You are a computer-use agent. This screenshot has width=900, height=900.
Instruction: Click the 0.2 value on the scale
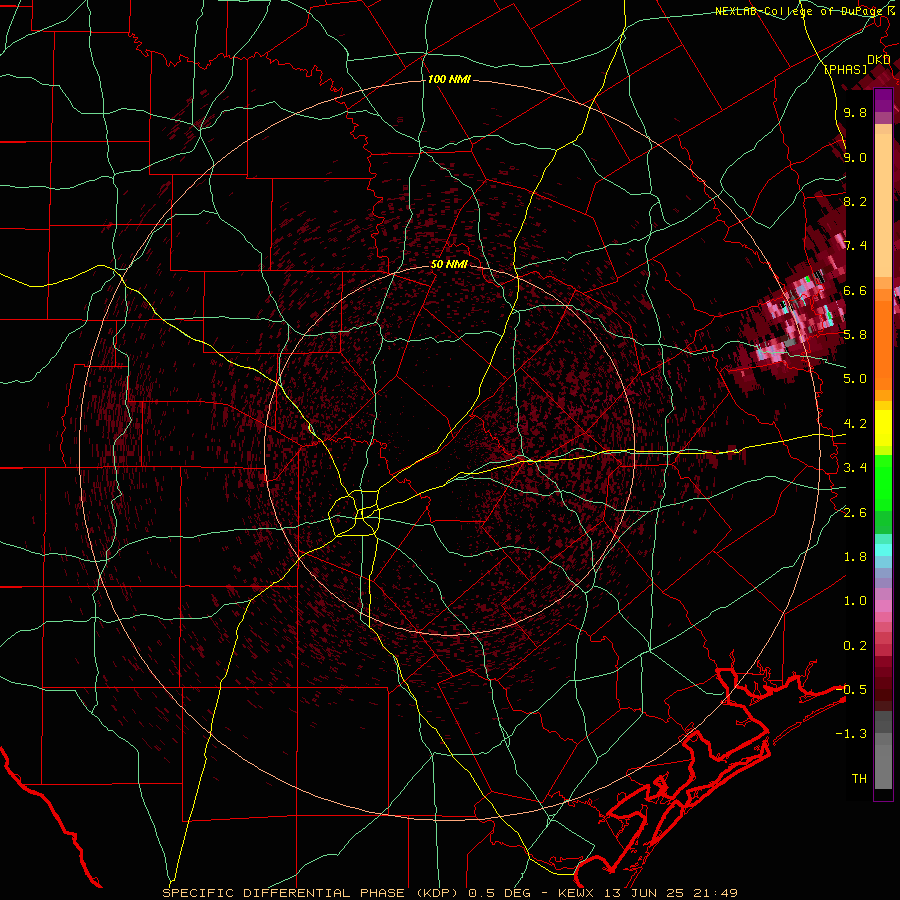[x=855, y=646]
